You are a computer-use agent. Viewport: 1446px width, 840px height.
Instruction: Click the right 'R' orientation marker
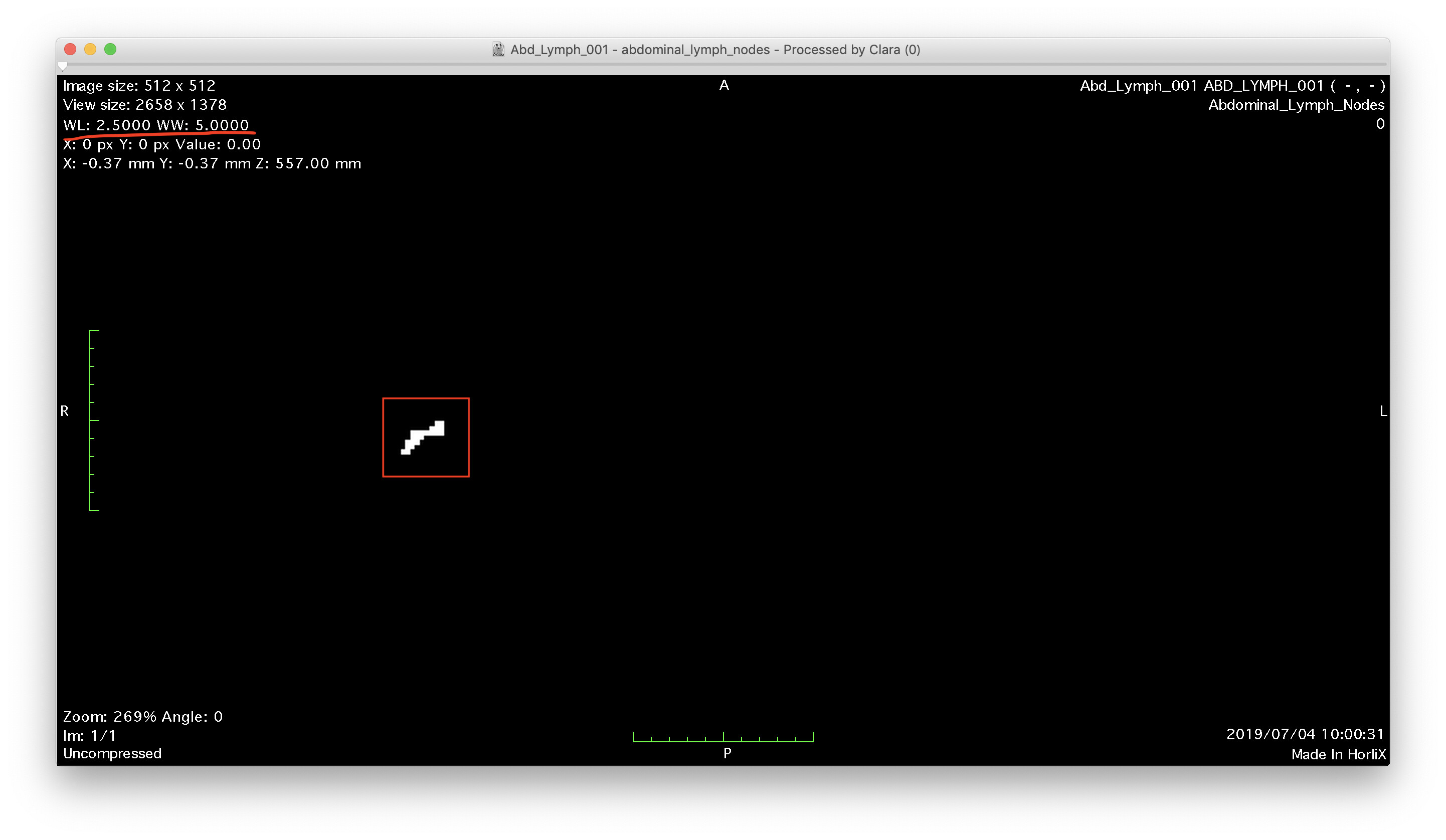64,411
